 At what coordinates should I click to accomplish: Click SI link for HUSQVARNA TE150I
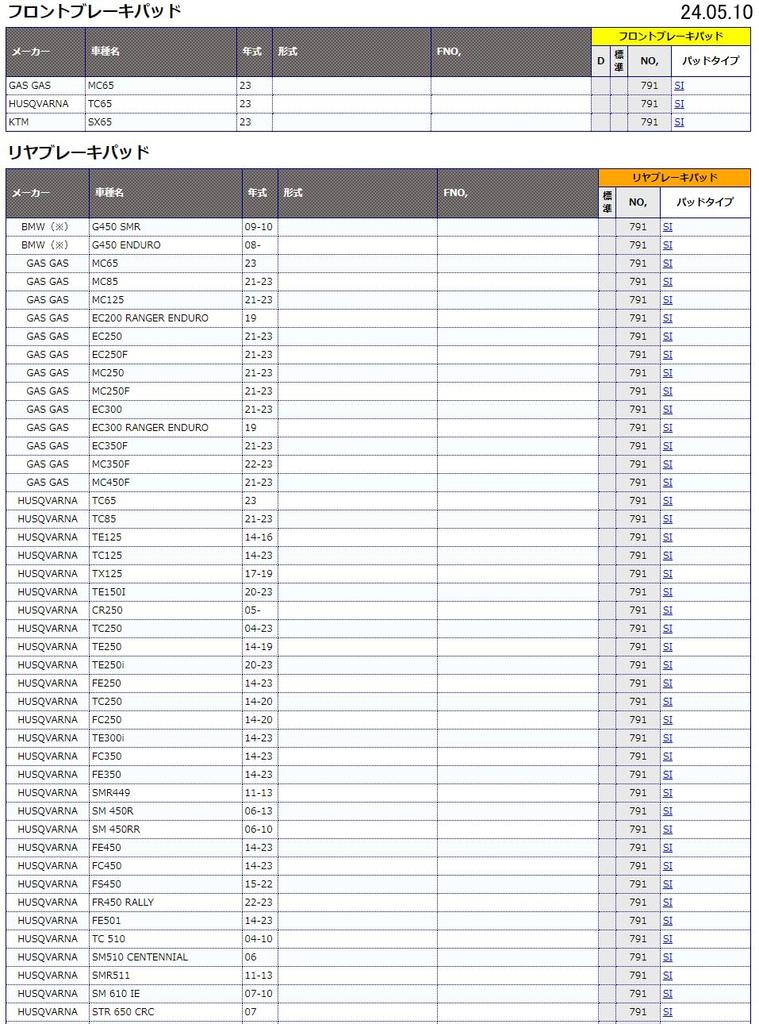pos(667,592)
